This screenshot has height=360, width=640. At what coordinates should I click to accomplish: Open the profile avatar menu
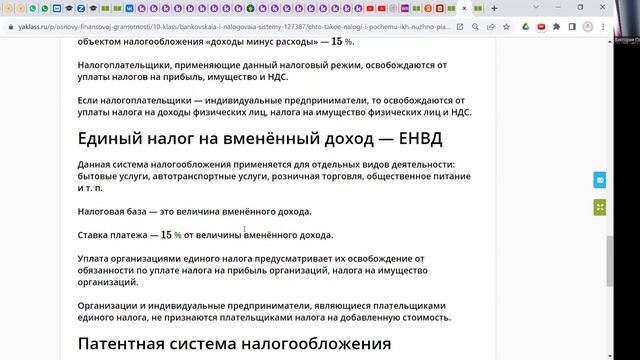(x=588, y=27)
